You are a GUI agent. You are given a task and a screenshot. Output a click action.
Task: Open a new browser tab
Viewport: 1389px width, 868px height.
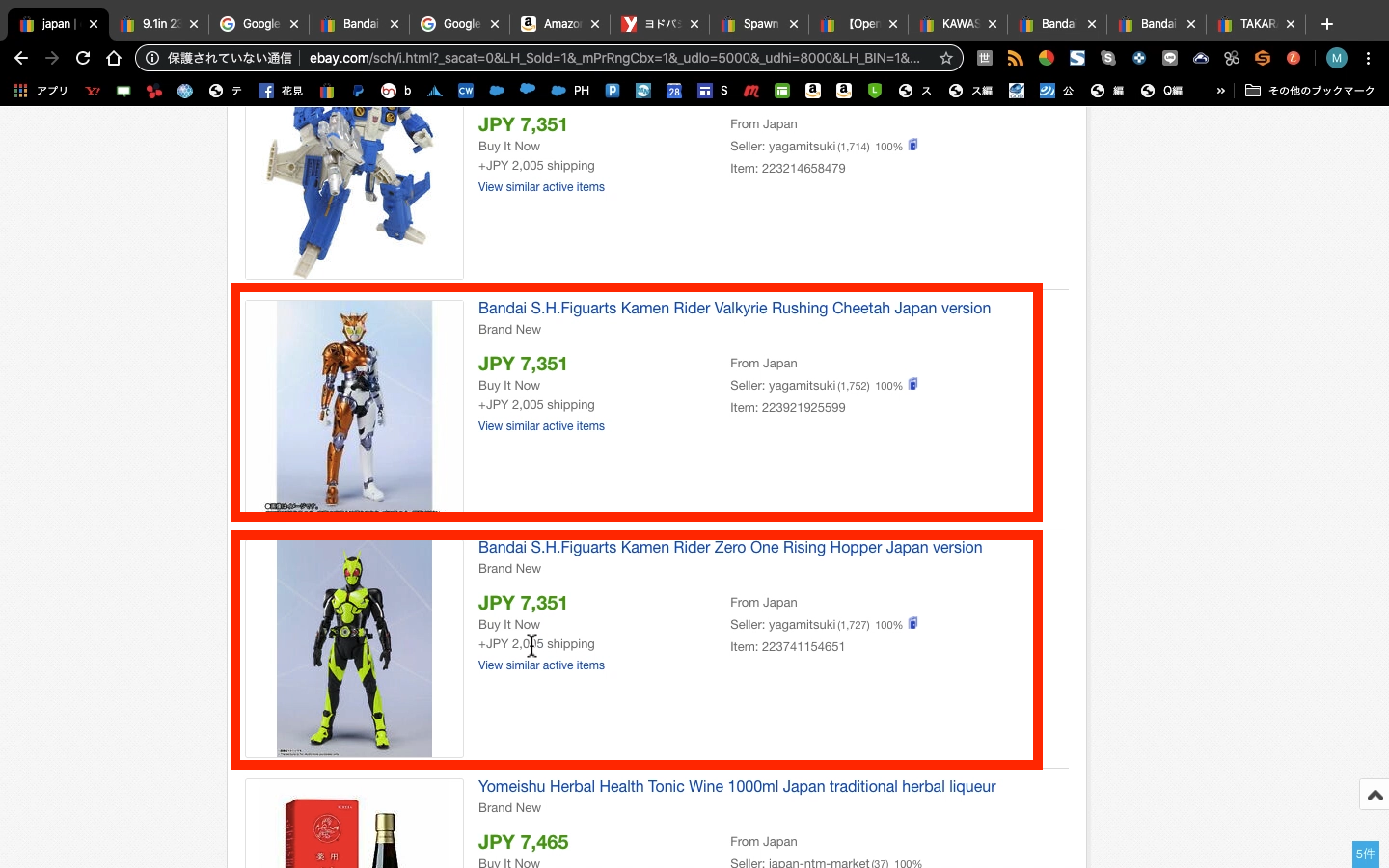(1327, 24)
